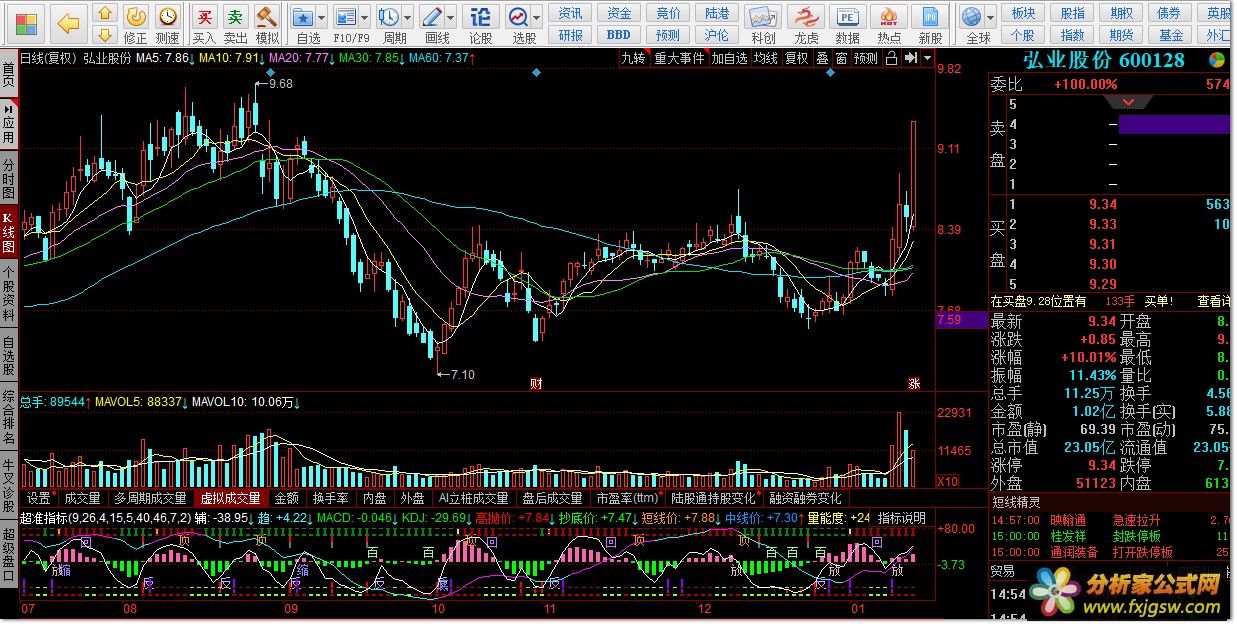Switch to the 换手率 tab
The height and width of the screenshot is (624, 1237).
coord(330,498)
